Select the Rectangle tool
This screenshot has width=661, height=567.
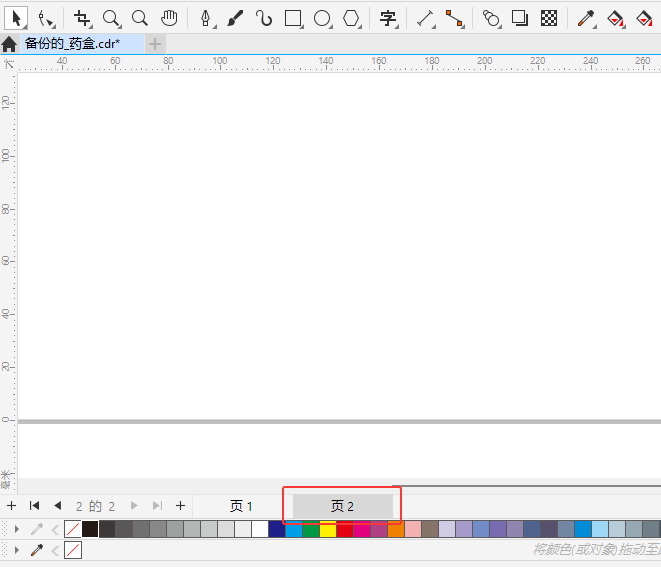point(293,19)
